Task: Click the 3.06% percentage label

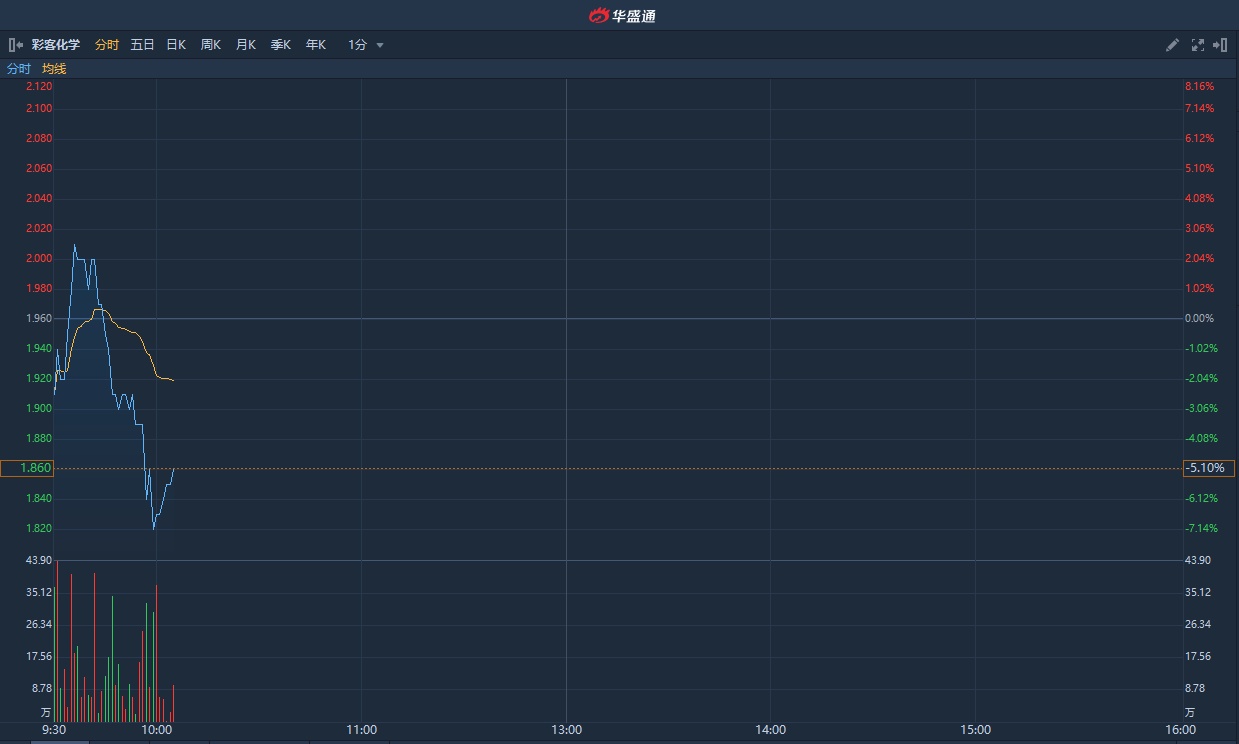Action: click(x=1199, y=228)
